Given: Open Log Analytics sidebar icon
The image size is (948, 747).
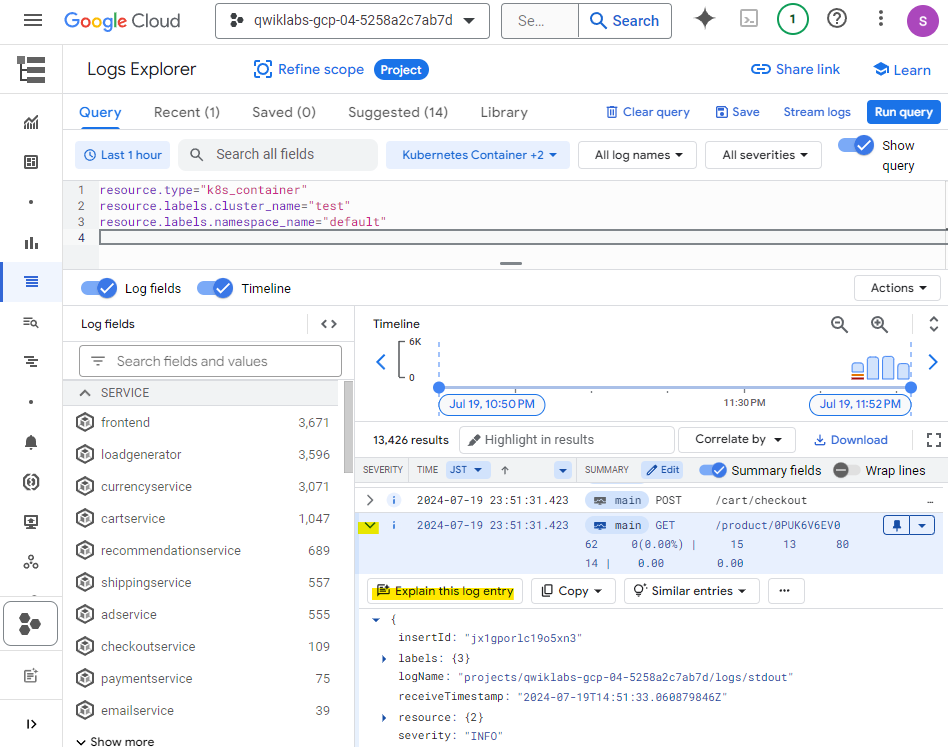Looking at the screenshot, I should coord(31,322).
